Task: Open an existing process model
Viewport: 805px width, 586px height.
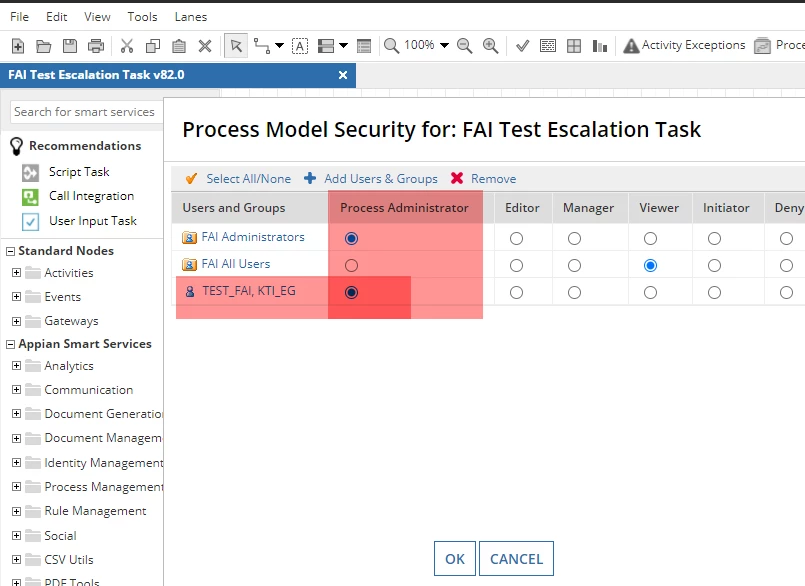Action: pyautogui.click(x=44, y=46)
